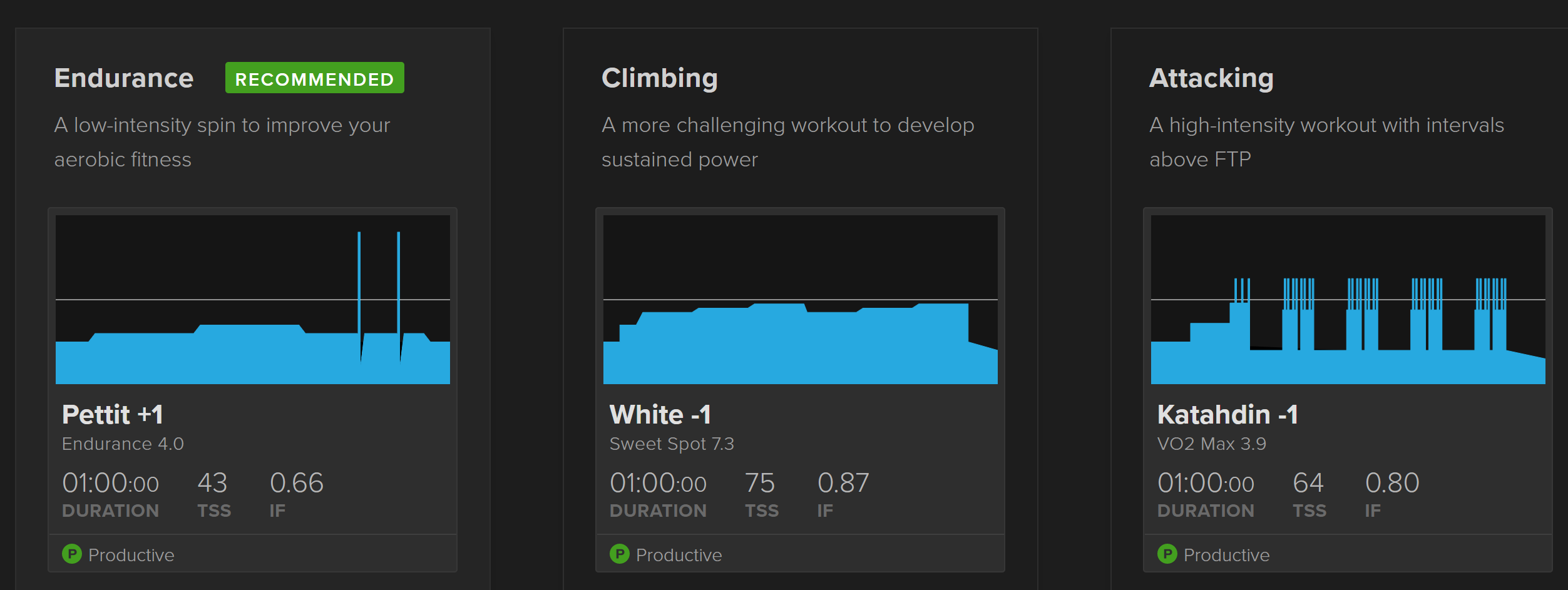Click the green Productive icon under Katahdin -1

click(x=1167, y=554)
